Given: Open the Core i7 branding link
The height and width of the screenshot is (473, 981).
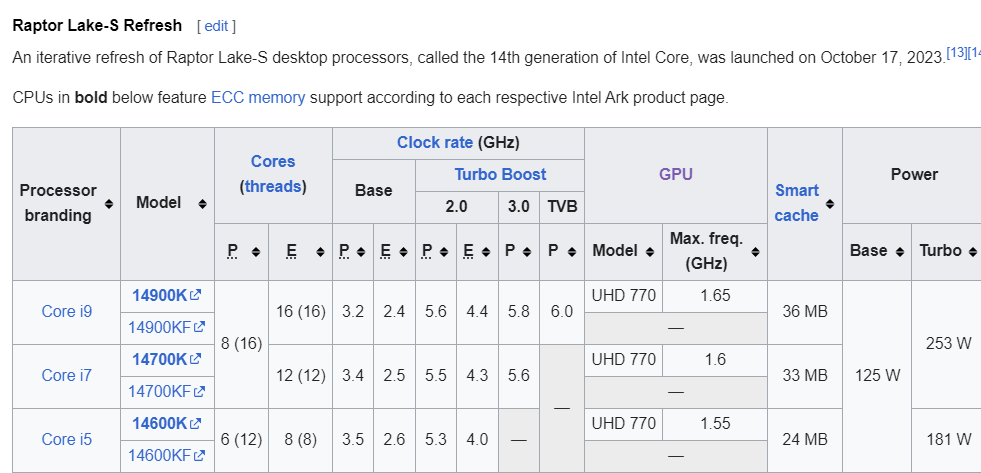Looking at the screenshot, I should click(x=67, y=375).
